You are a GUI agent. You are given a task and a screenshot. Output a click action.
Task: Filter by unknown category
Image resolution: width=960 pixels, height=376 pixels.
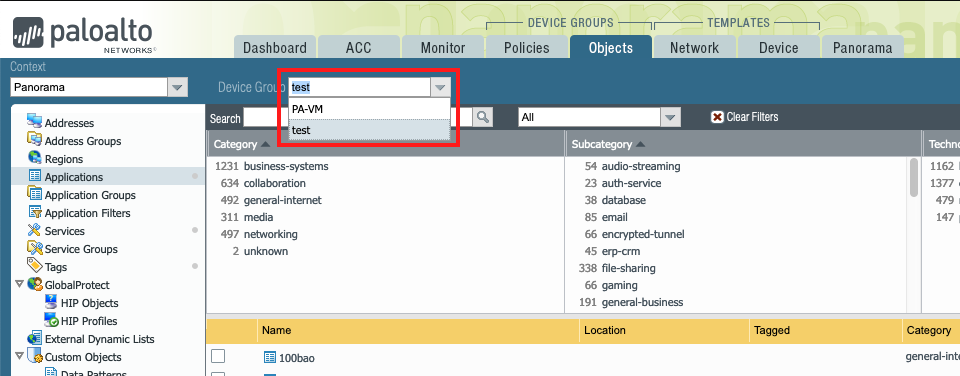click(x=266, y=251)
